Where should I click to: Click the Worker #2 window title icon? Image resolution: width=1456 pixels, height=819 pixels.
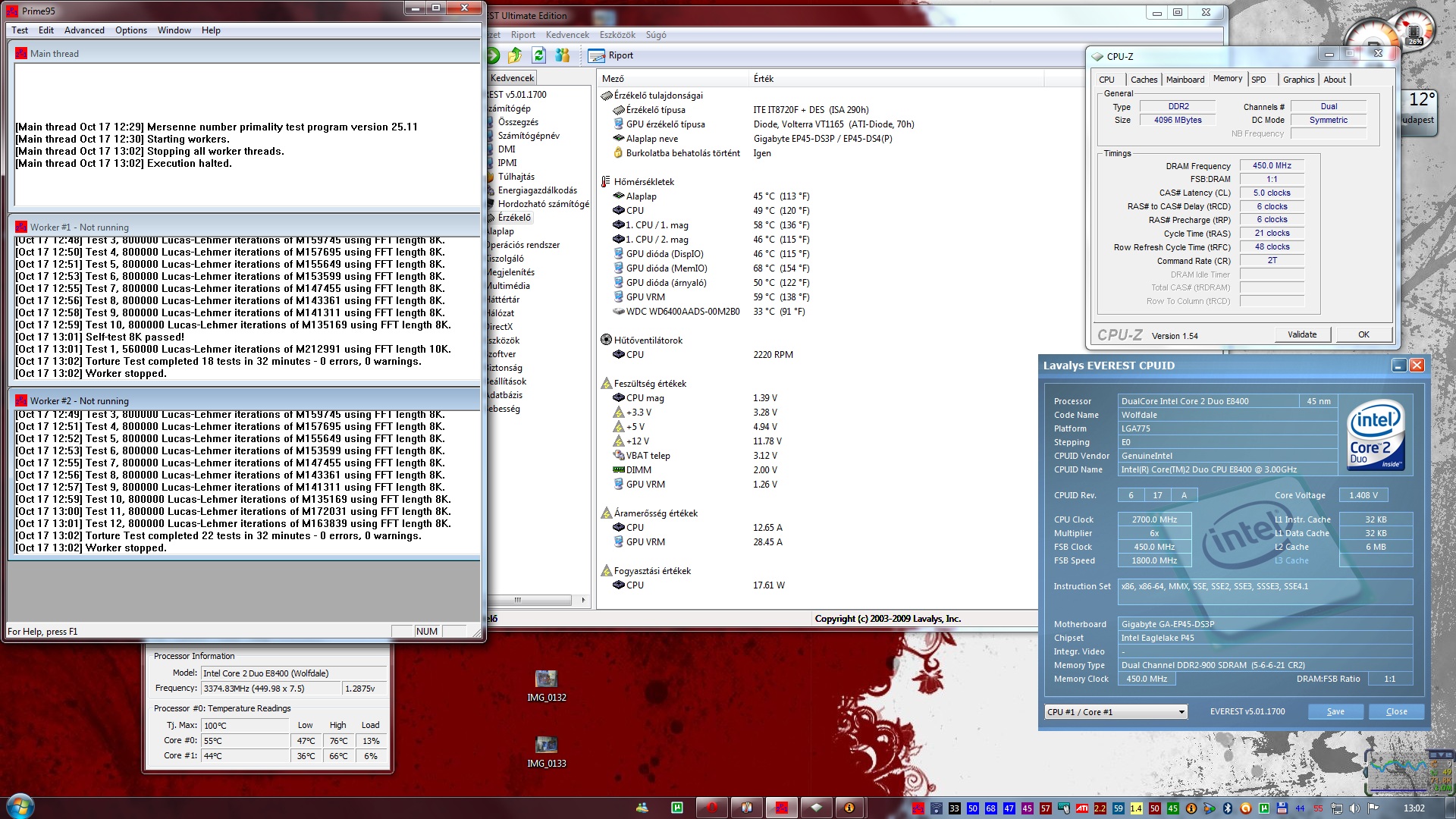(21, 400)
